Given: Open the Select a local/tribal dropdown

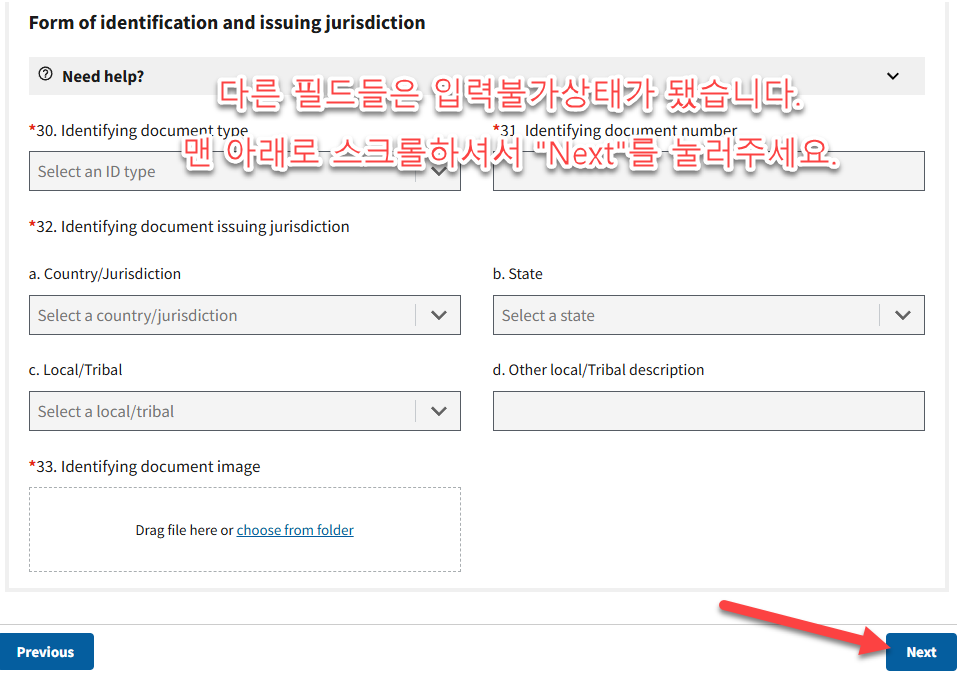Looking at the screenshot, I should point(244,411).
